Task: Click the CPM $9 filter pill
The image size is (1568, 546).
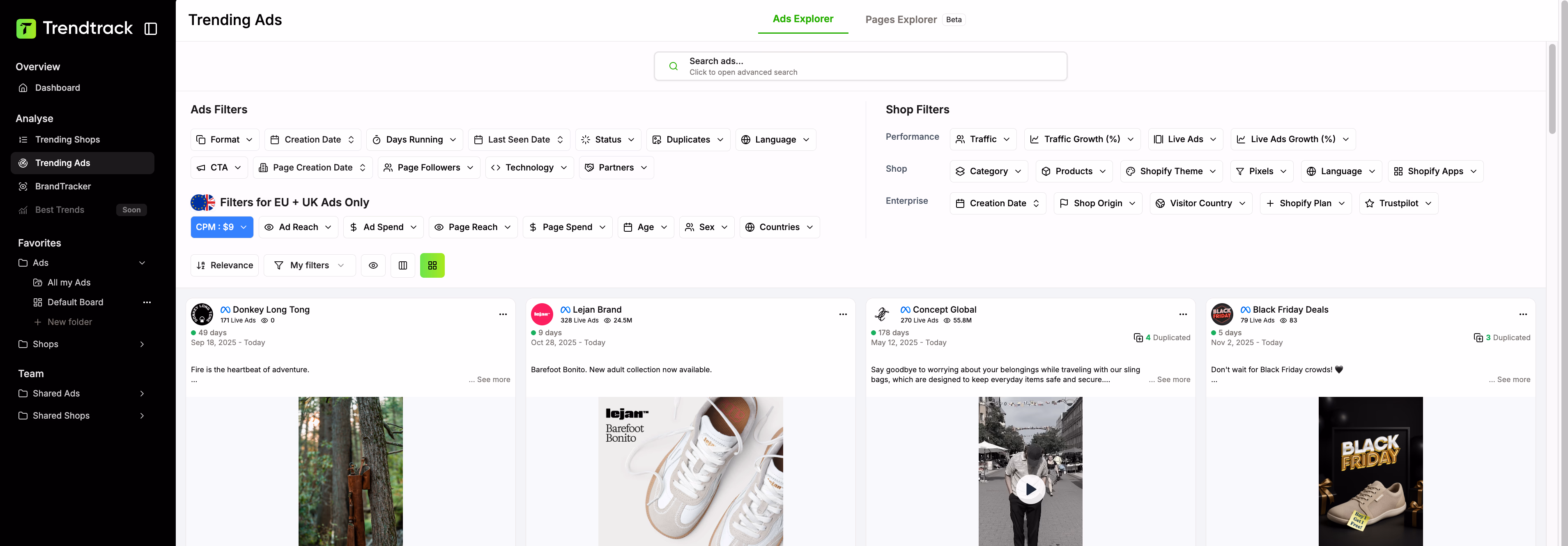Action: pyautogui.click(x=222, y=227)
